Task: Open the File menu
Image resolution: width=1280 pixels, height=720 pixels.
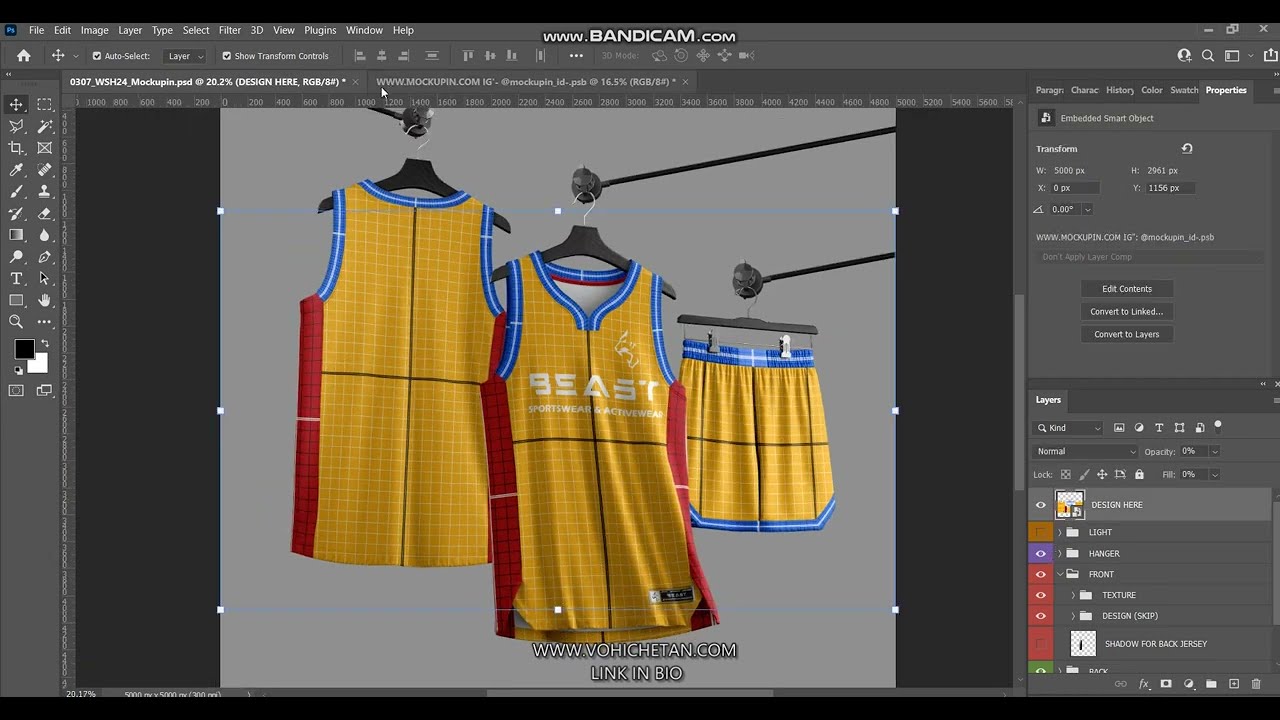Action: (37, 30)
